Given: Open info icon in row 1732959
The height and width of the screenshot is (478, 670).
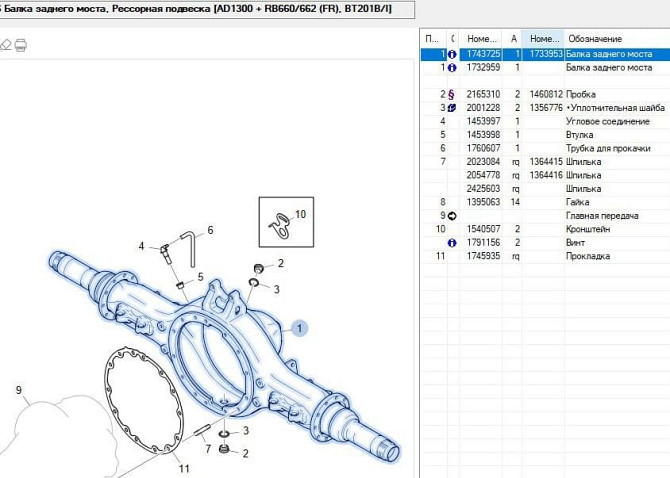Looking at the screenshot, I should point(452,67).
